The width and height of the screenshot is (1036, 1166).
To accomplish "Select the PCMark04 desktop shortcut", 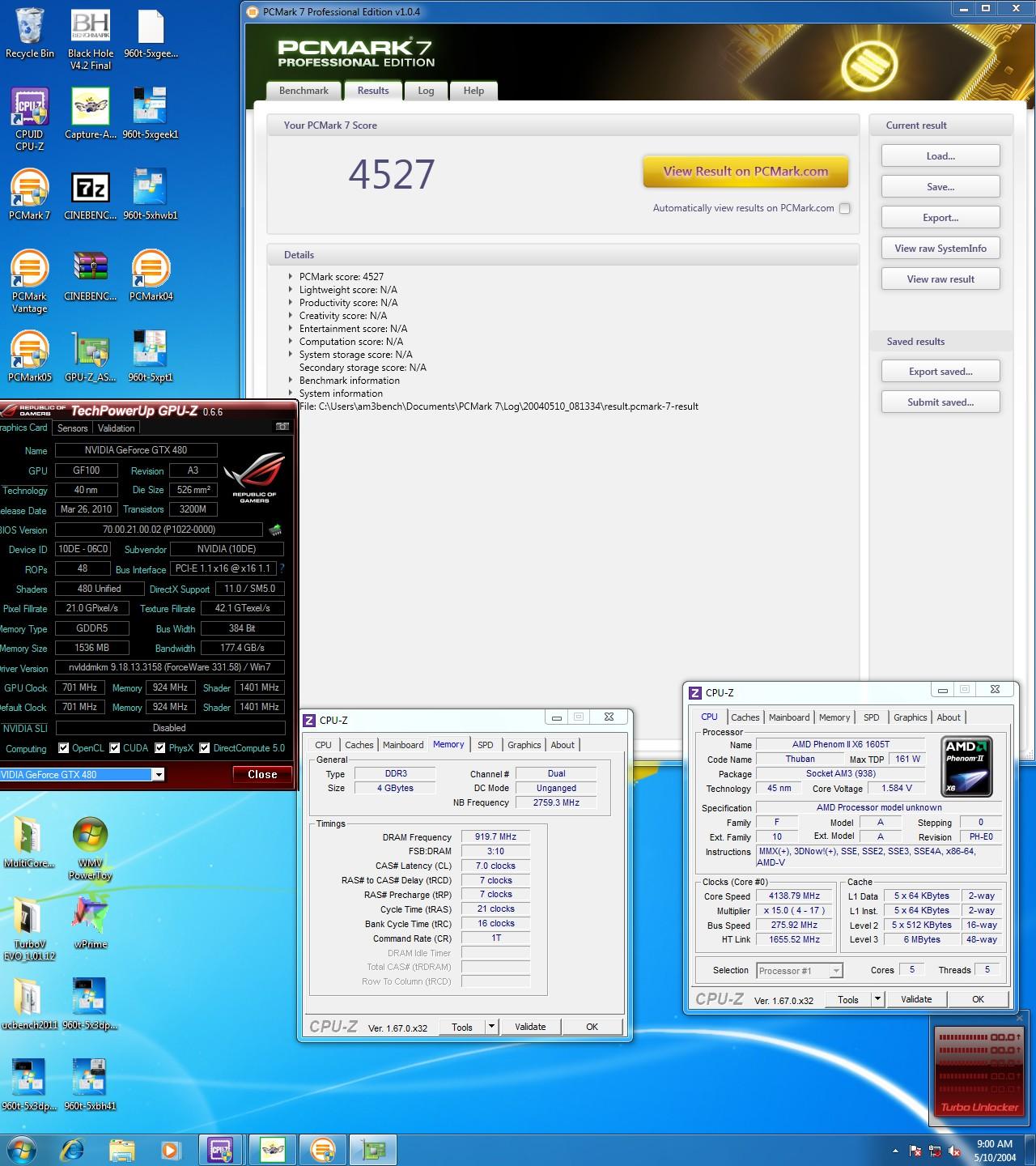I will pos(151,275).
